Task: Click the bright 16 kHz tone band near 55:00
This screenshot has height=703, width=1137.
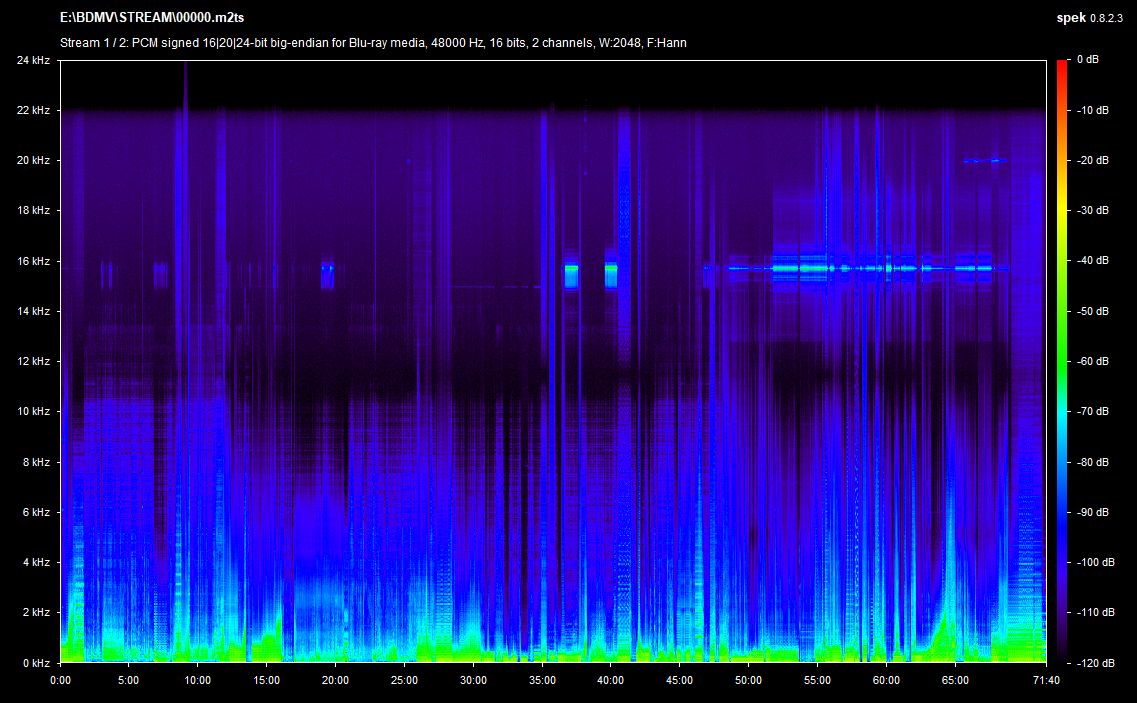Action: coord(815,268)
